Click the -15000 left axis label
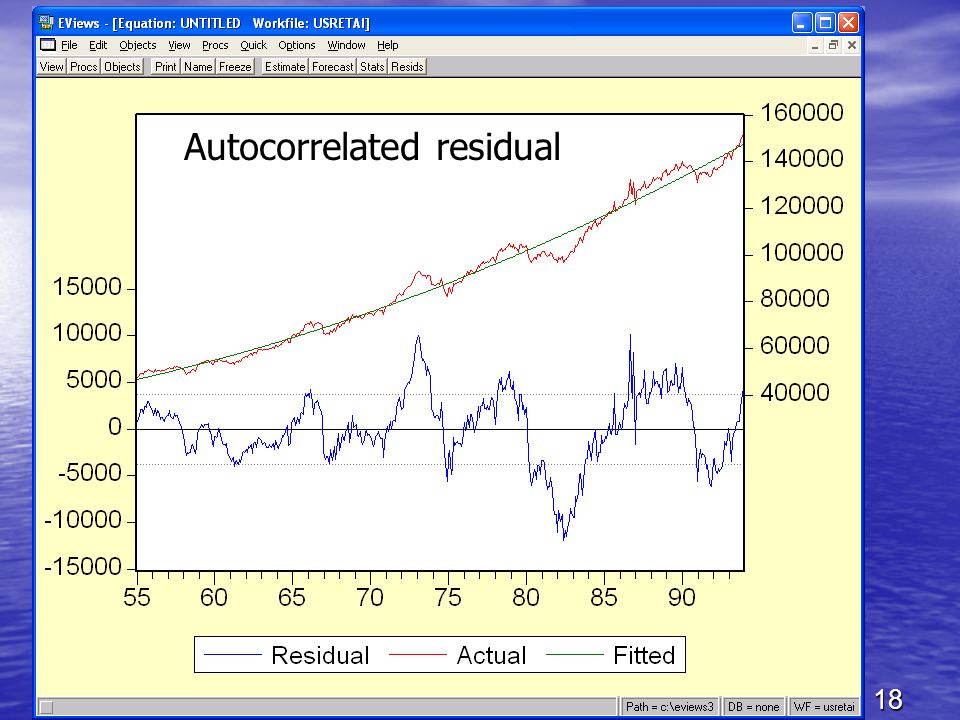Screen dimensions: 960x720 (83, 567)
